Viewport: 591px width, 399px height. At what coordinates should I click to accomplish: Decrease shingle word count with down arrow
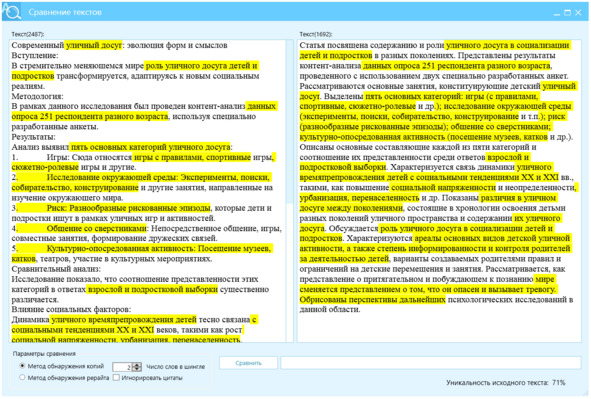[x=138, y=369]
